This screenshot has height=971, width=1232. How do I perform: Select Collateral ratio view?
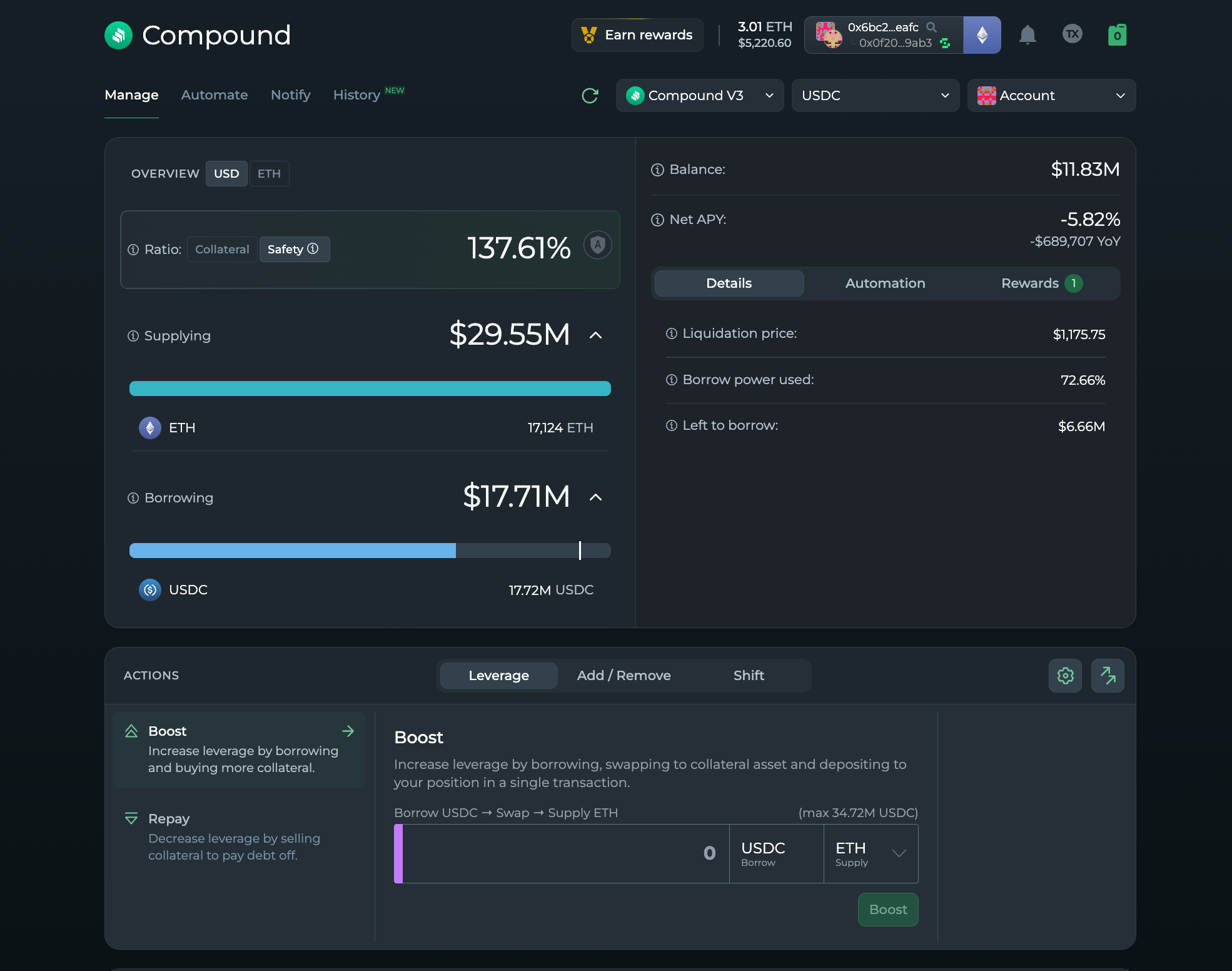pyautogui.click(x=222, y=249)
